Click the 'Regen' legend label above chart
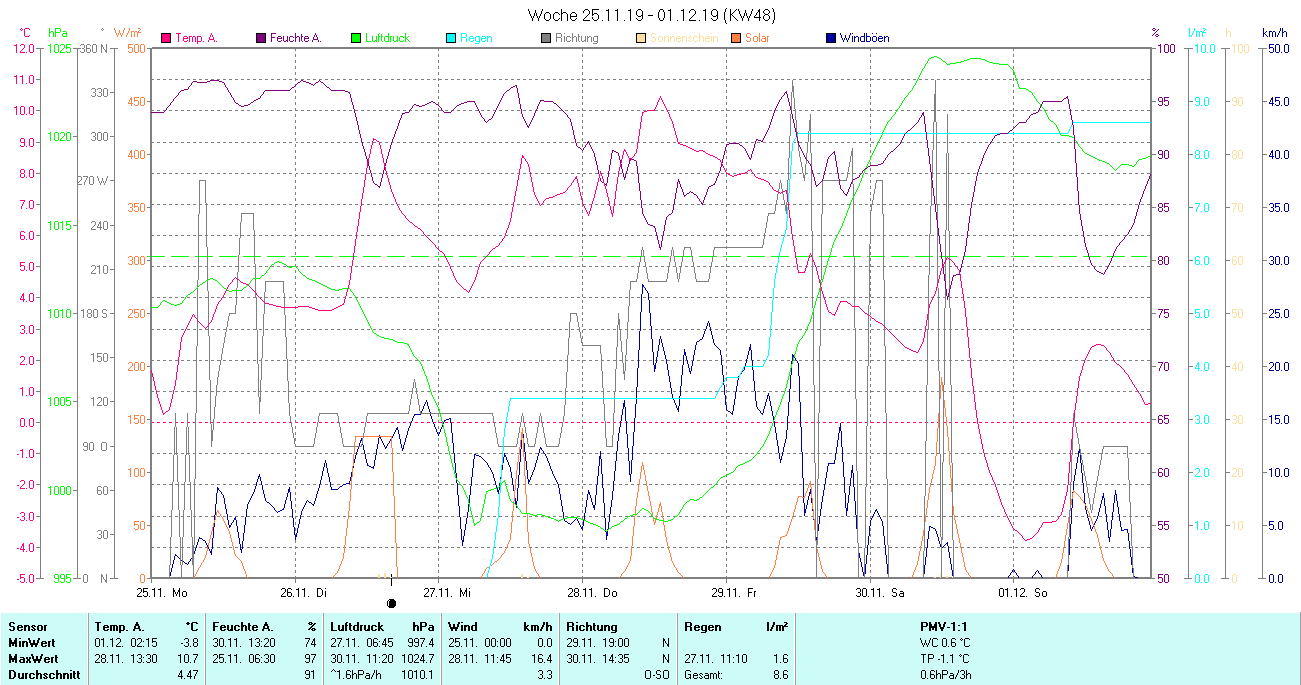This screenshot has width=1301, height=685. [476, 38]
